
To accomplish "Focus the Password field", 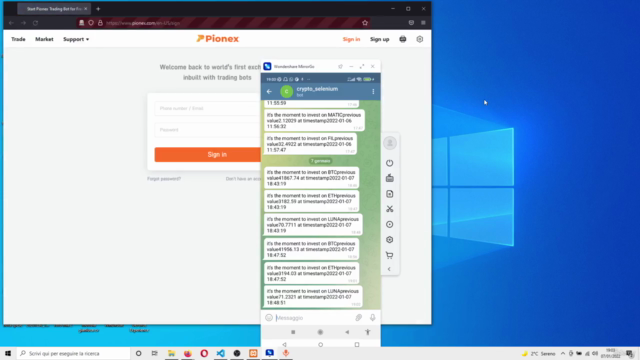I will click(x=207, y=130).
